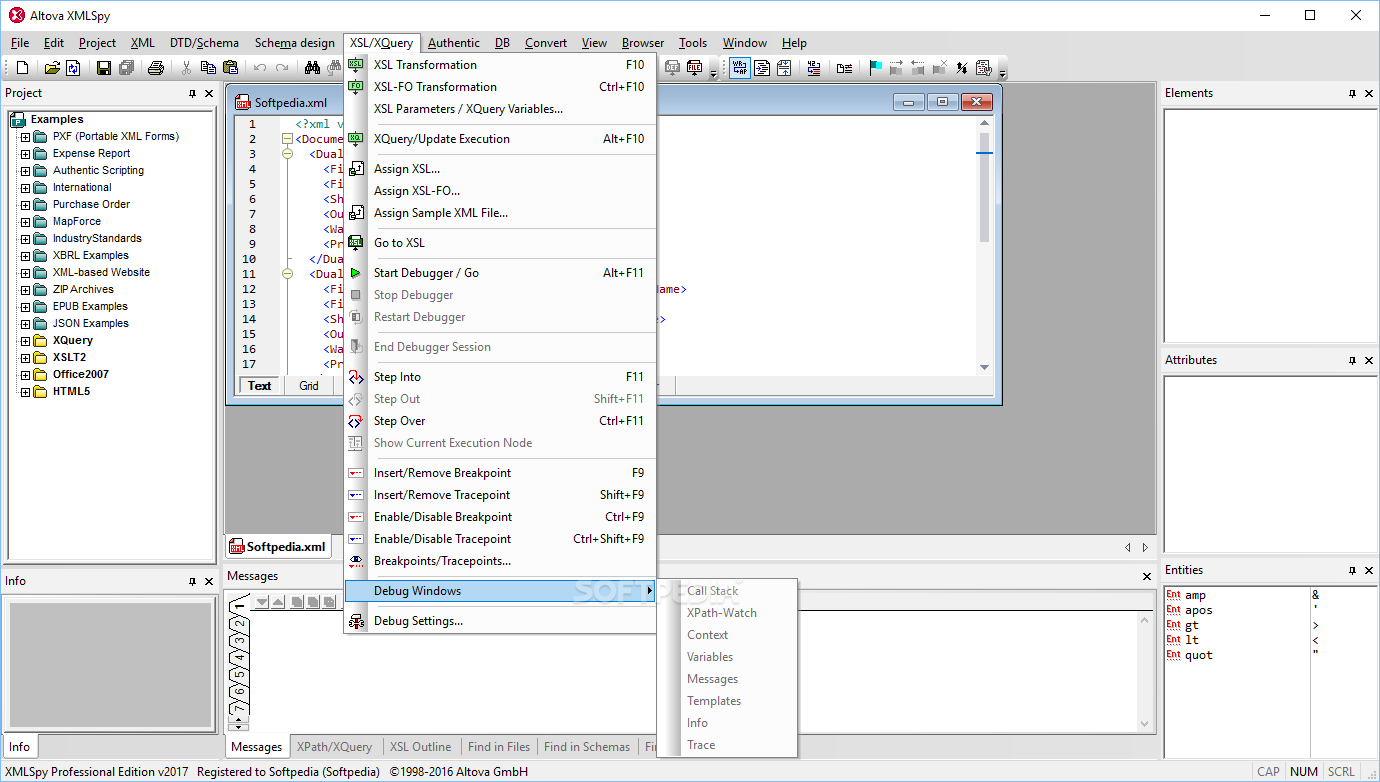Viewport: 1380px width, 782px height.
Task: Click the XSL-FO Transformation menu icon
Action: coord(356,87)
